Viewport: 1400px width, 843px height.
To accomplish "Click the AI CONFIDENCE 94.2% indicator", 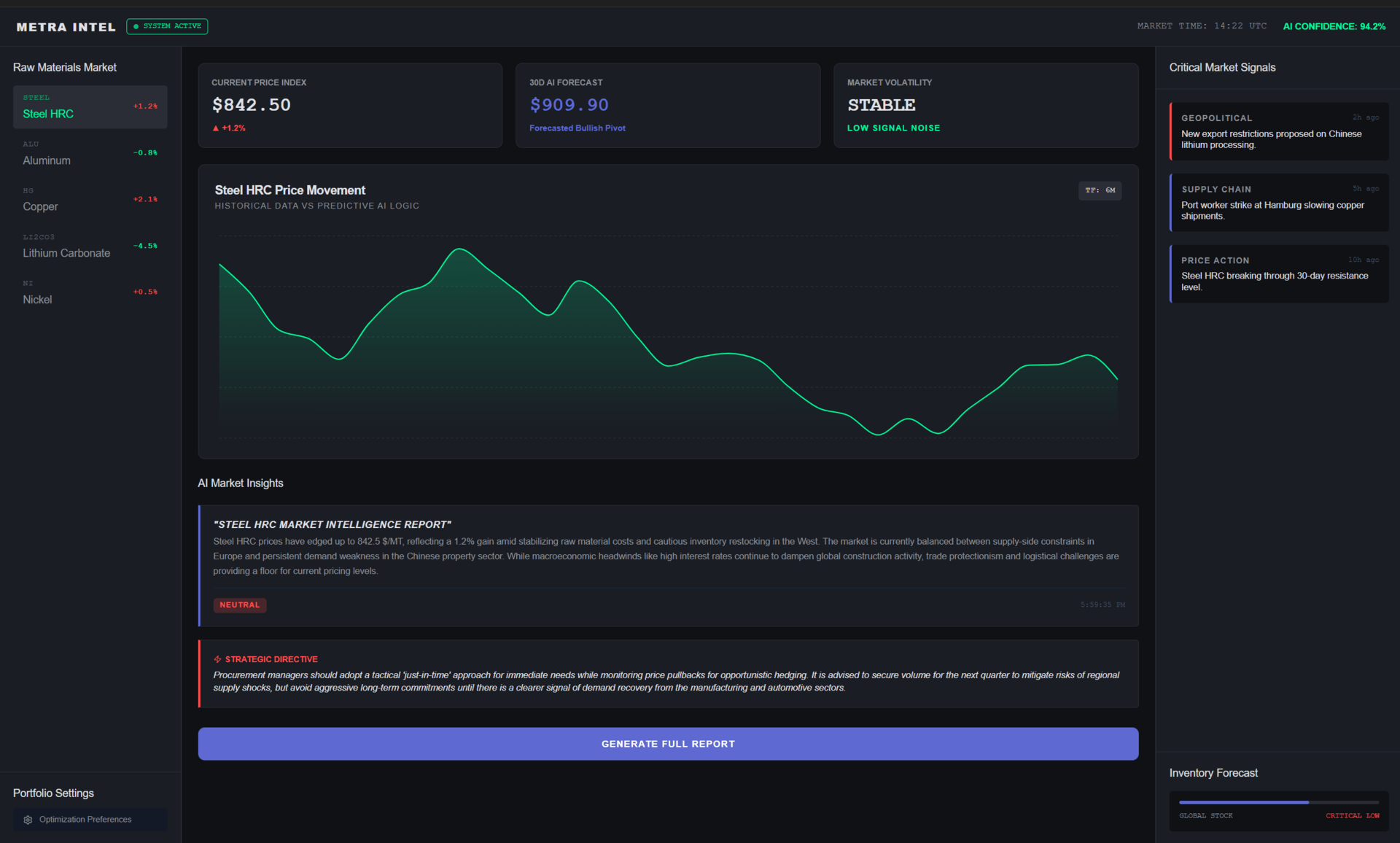I will pos(1334,26).
